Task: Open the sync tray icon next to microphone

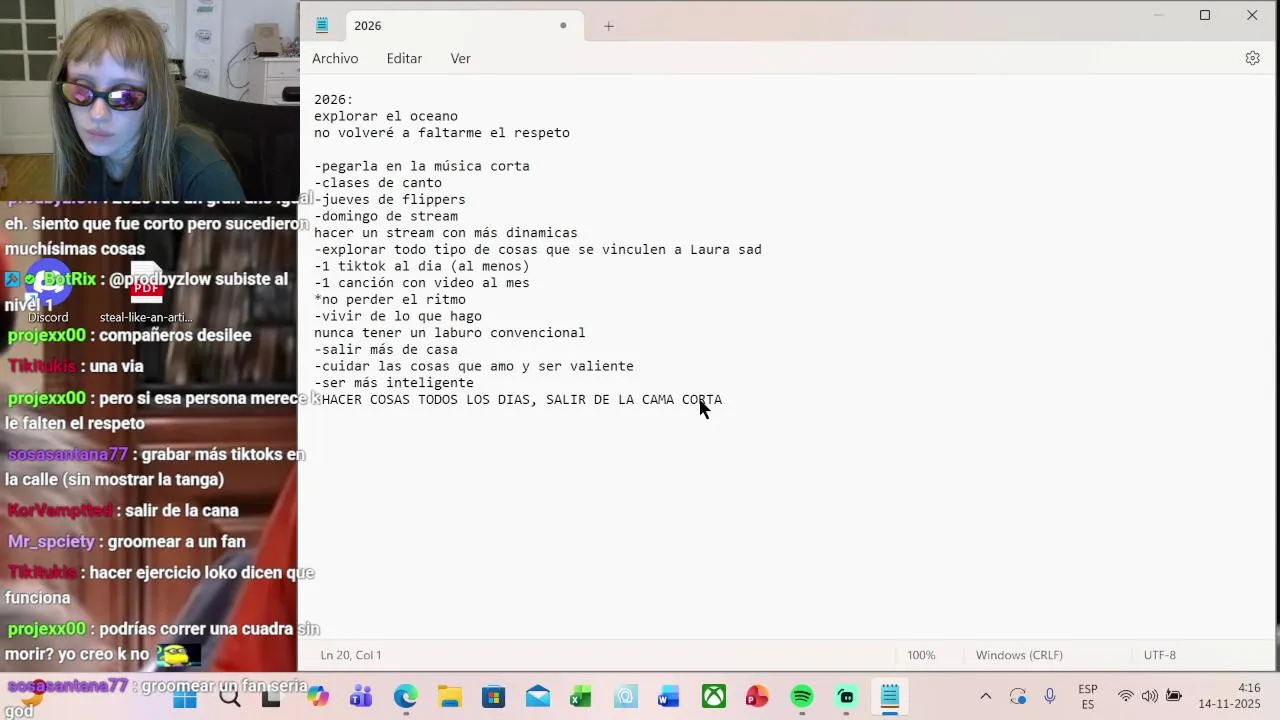Action: click(1018, 697)
